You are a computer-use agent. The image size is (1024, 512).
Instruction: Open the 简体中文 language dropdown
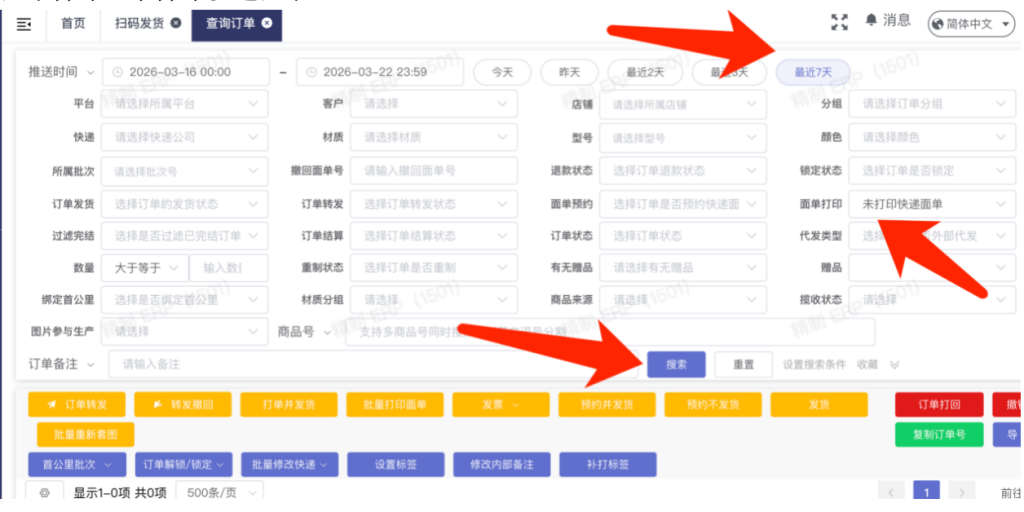[970, 23]
